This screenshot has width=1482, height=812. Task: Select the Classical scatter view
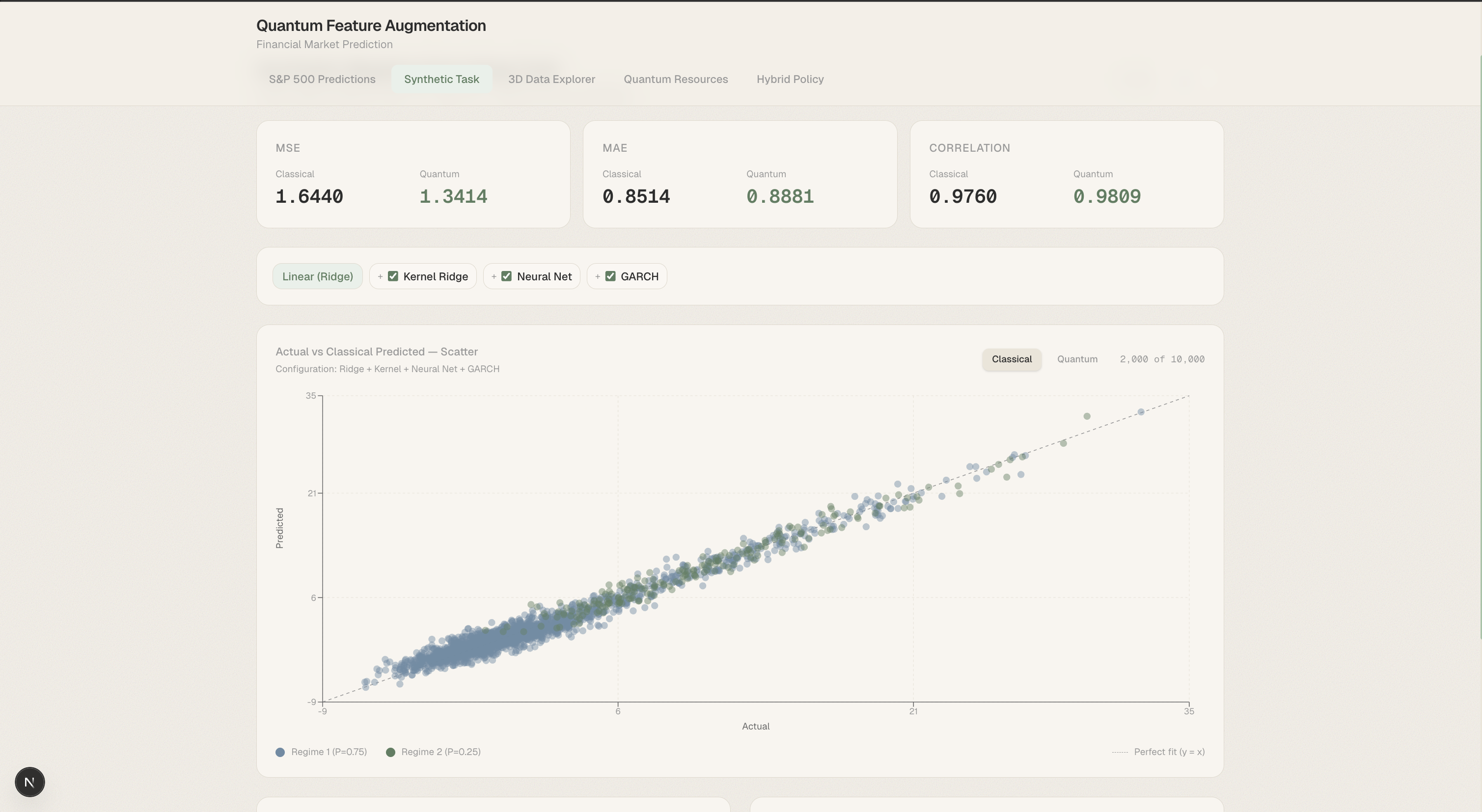[x=1012, y=359]
